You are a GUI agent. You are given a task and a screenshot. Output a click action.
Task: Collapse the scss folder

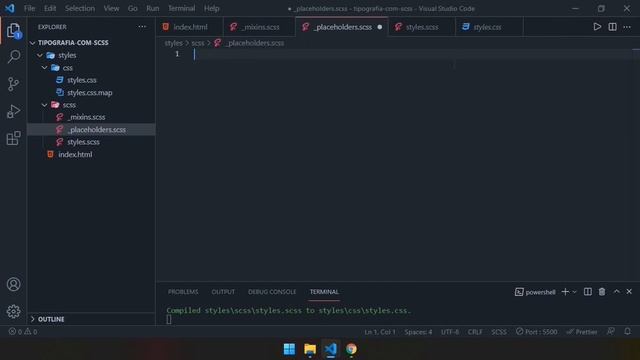pyautogui.click(x=44, y=105)
